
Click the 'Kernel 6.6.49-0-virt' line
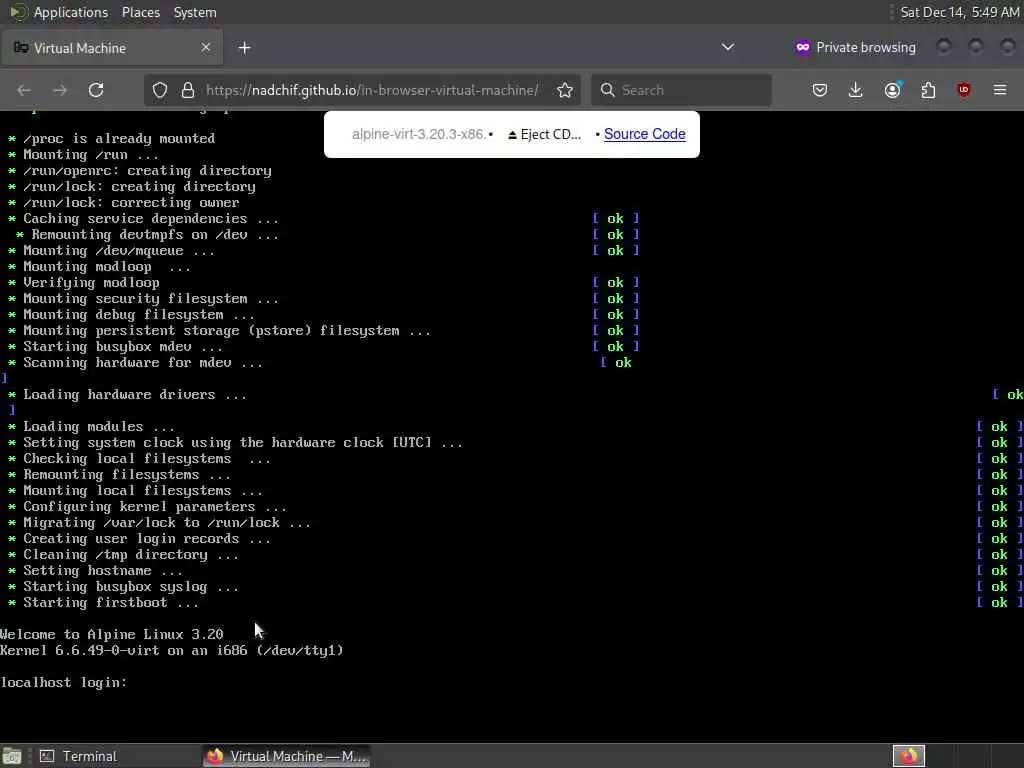172,650
